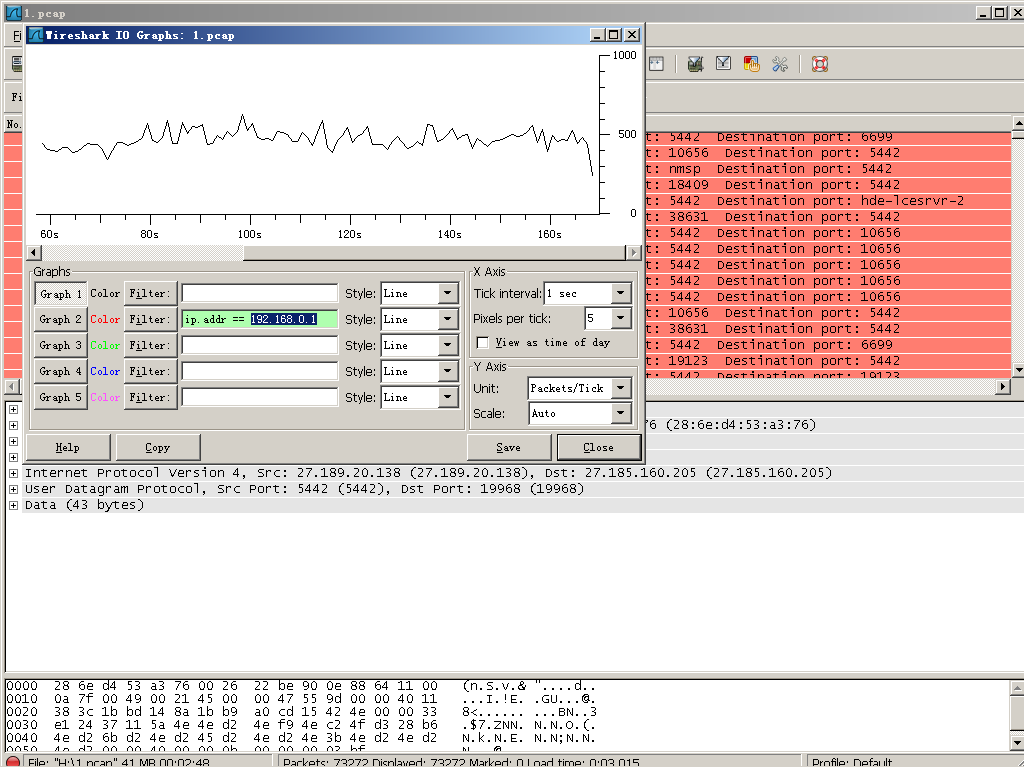Screen dimensions: 1024x768
Task: Toggle Graph 1 button on
Action: point(60,294)
